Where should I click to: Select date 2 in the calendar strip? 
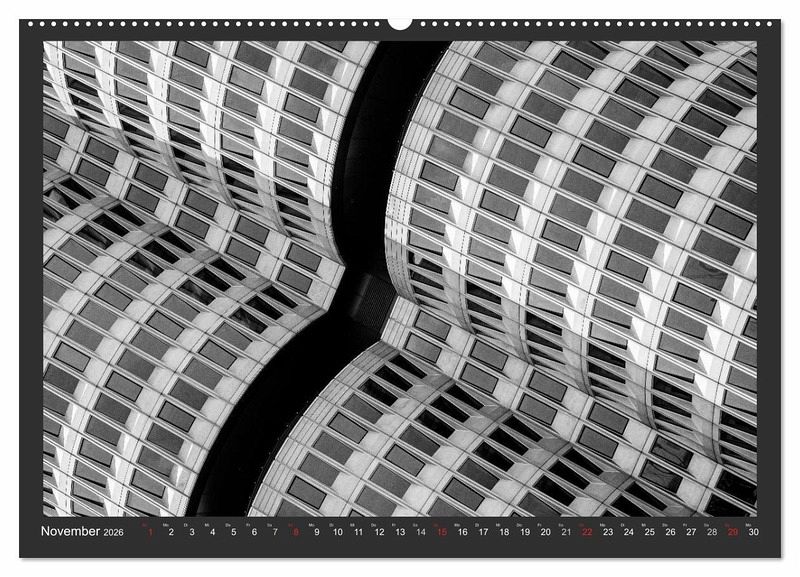point(171,532)
